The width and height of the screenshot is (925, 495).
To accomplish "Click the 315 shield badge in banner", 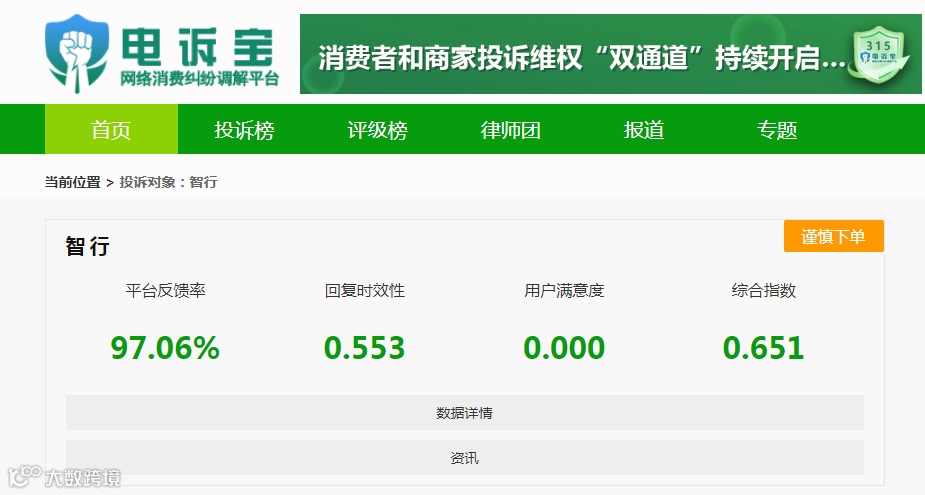I will tap(879, 57).
